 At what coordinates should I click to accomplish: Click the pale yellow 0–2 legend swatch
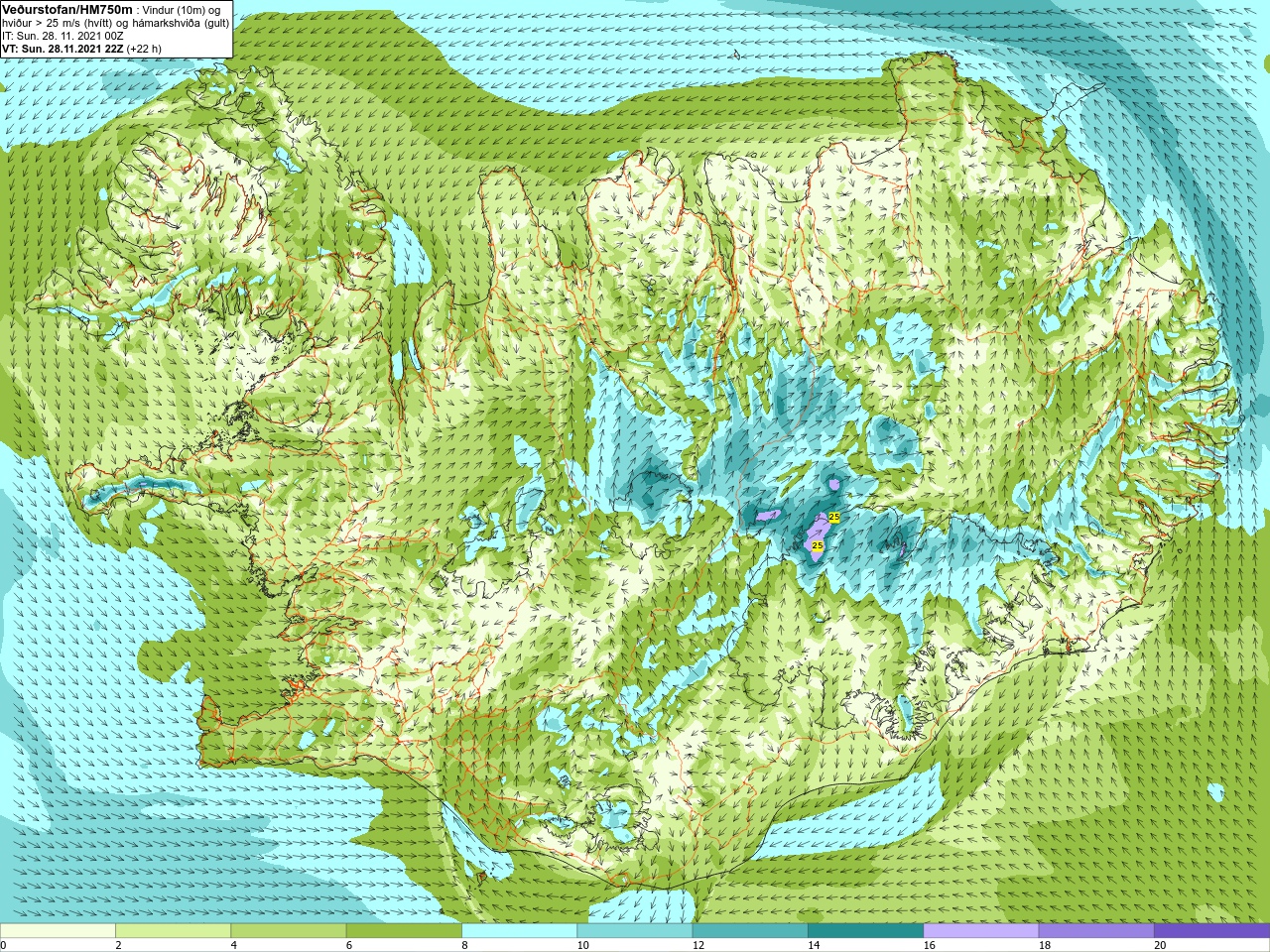(x=58, y=931)
